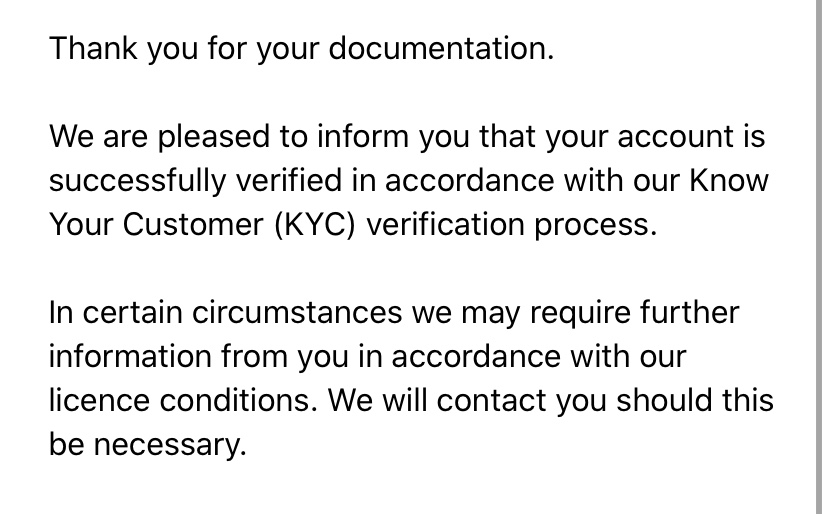Click the word 'inform' in second paragraph

point(363,136)
